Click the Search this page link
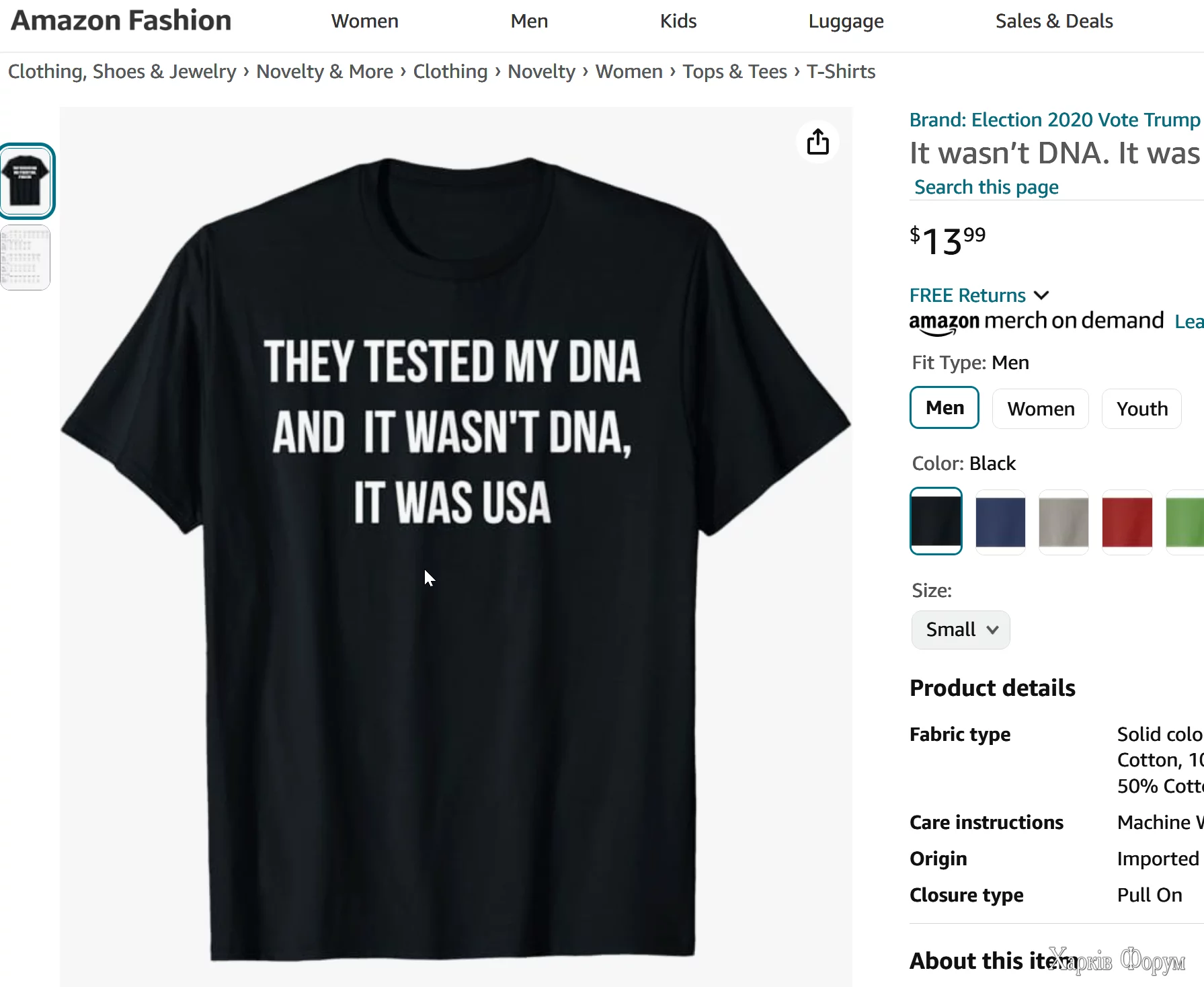Image resolution: width=1204 pixels, height=987 pixels. coord(986,187)
